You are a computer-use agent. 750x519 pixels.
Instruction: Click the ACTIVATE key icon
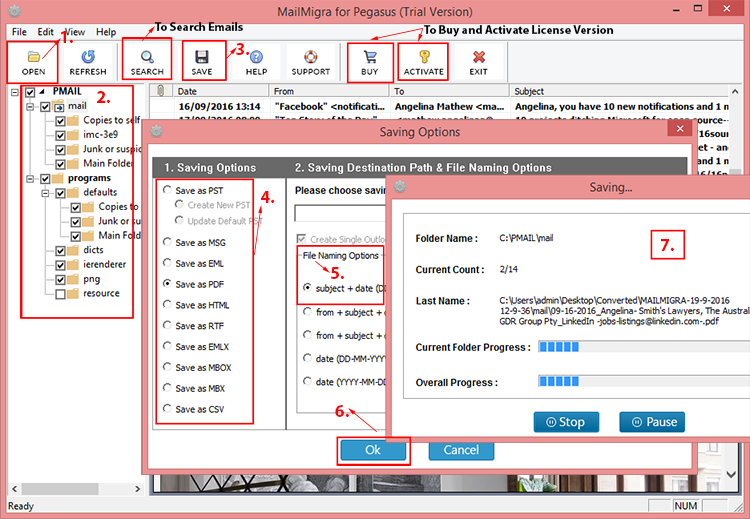(423, 62)
